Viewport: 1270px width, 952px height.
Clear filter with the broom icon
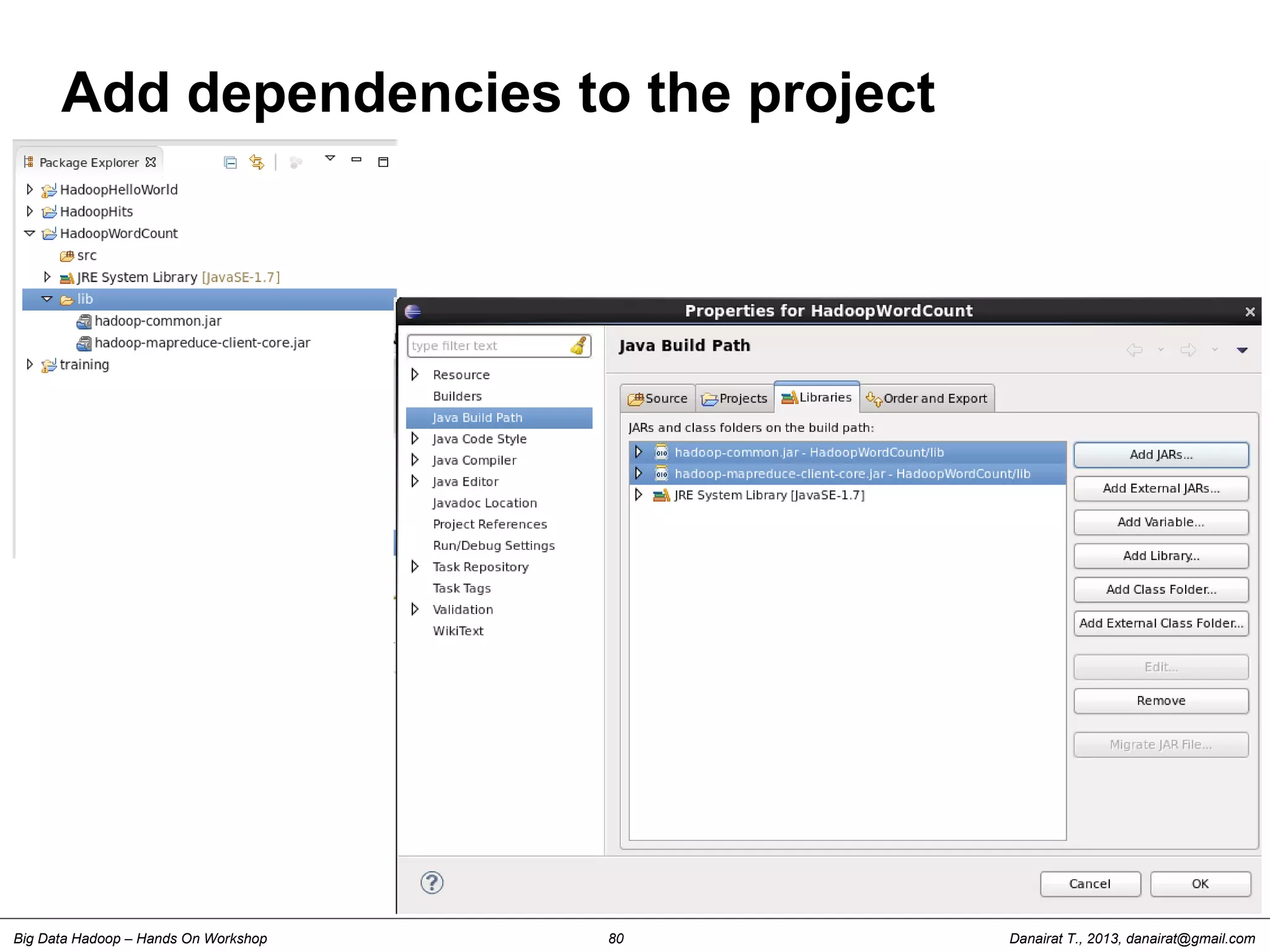point(579,345)
